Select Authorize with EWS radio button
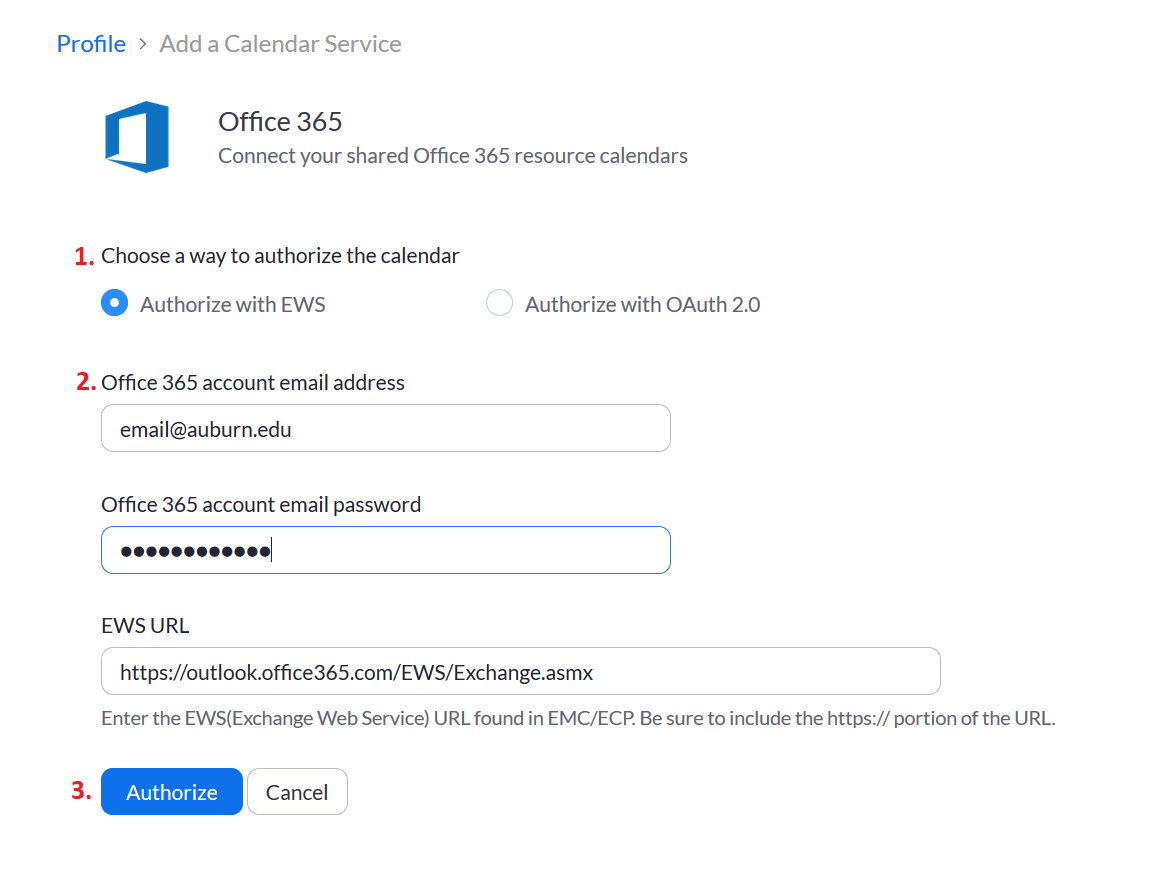The height and width of the screenshot is (876, 1173). coord(114,303)
